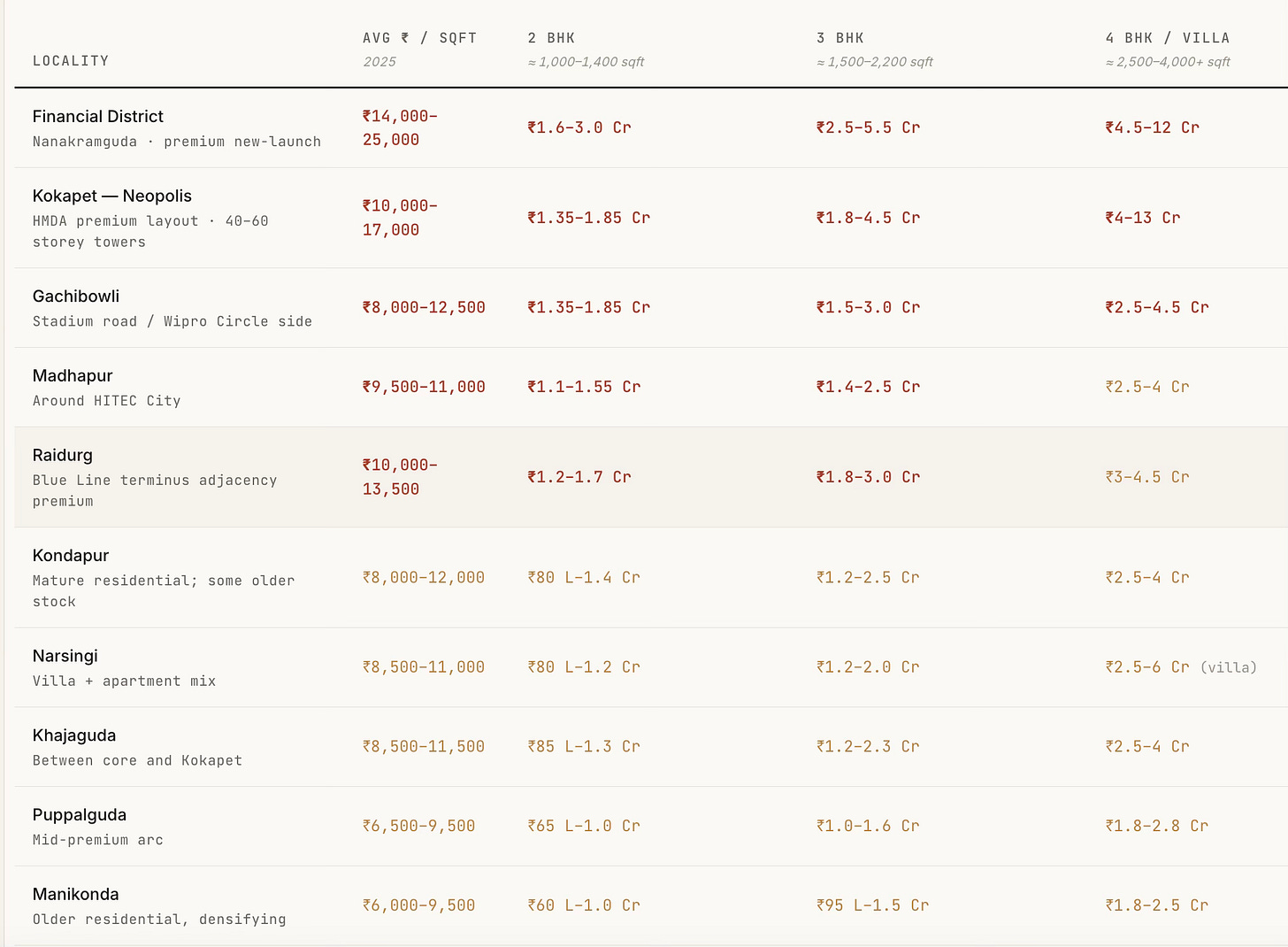
Task: Click Kokapet 3 BHK price ₹1.8-4.5 Cr
Action: (x=869, y=218)
